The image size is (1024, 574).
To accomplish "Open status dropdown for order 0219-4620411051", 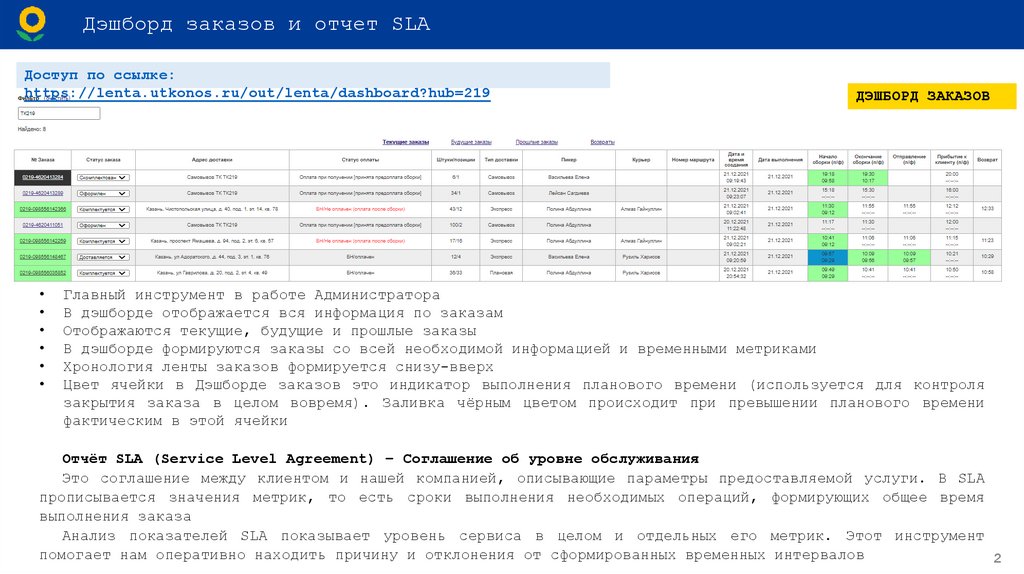I will click(103, 225).
